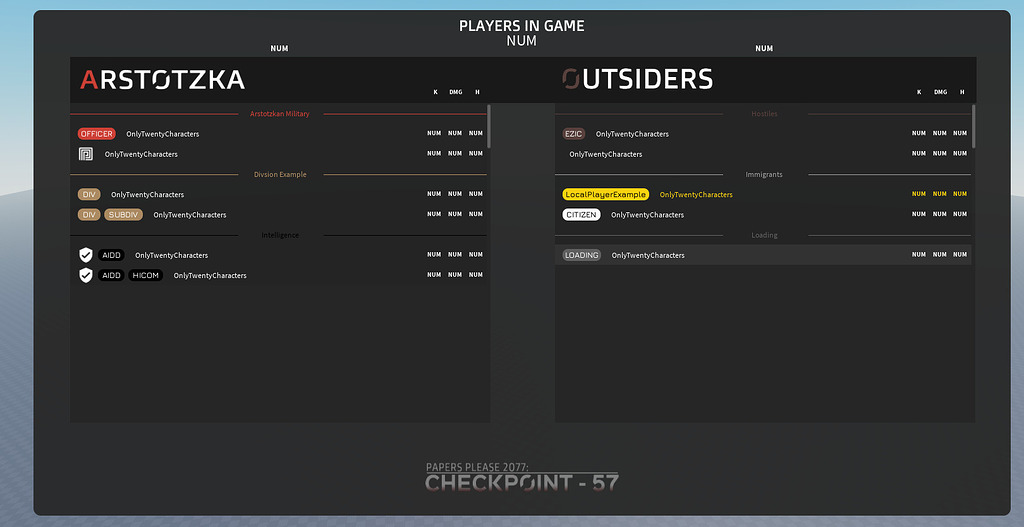Click the yellow LocalPlayerExample badge

pyautogui.click(x=605, y=195)
